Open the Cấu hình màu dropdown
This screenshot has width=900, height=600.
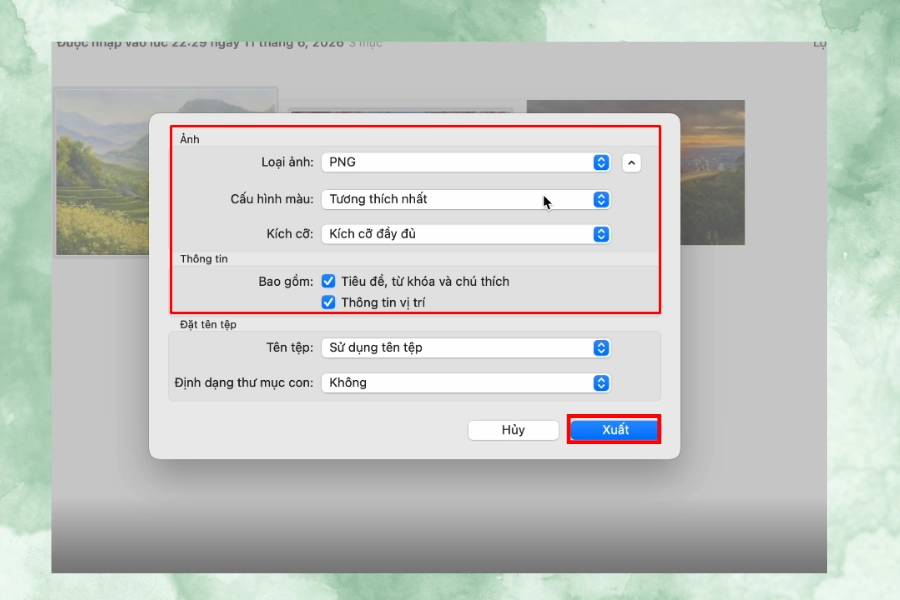(x=465, y=199)
